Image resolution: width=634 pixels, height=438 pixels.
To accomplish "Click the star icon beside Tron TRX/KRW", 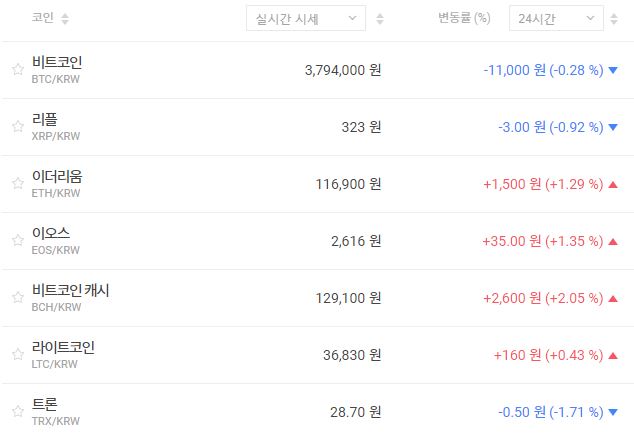I will (17, 411).
